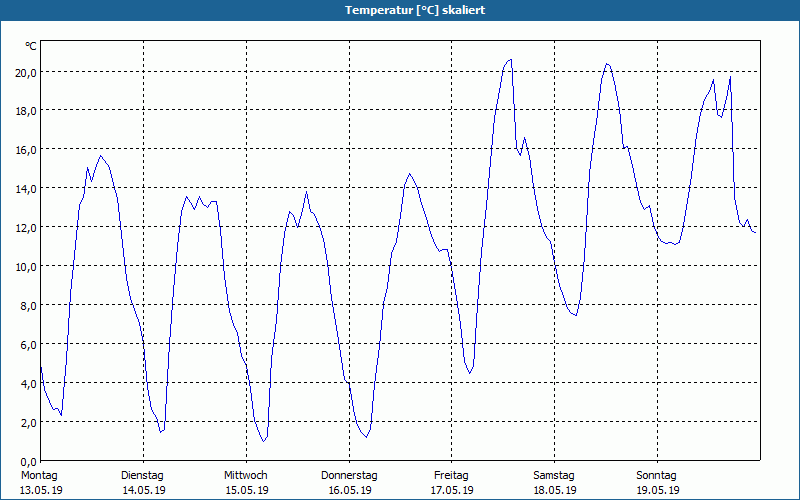Click the chart title 'Temperatur [°C] skaliert'
This screenshot has width=800, height=500.
[x=415, y=10]
